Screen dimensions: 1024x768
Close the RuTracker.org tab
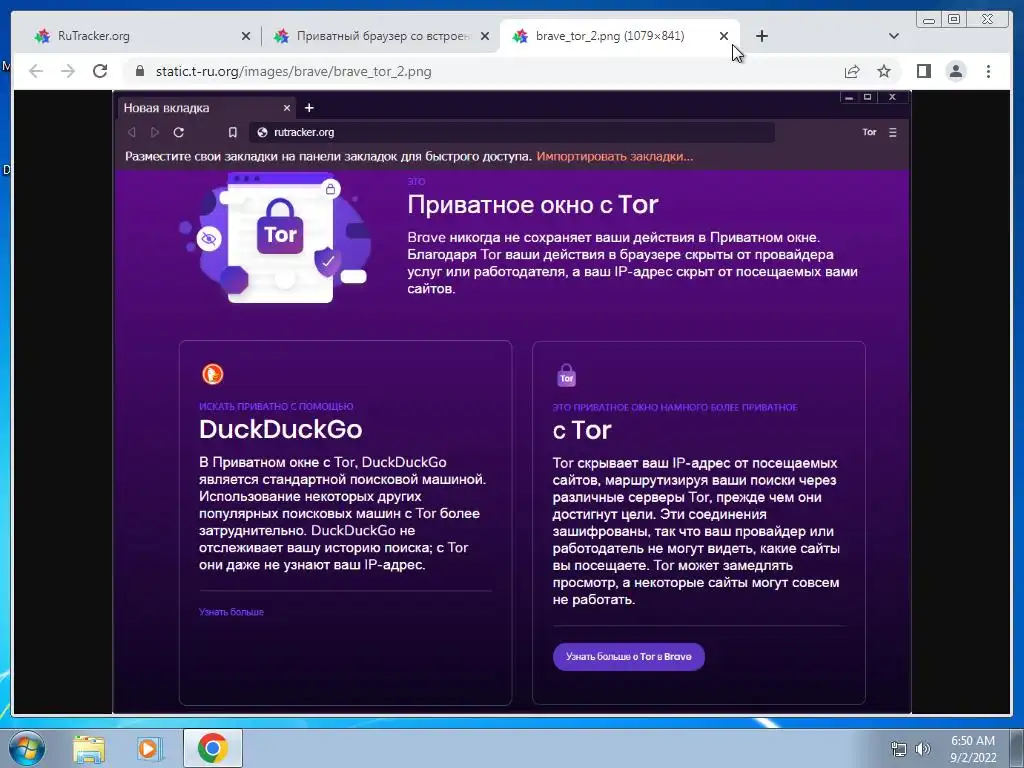click(x=246, y=37)
